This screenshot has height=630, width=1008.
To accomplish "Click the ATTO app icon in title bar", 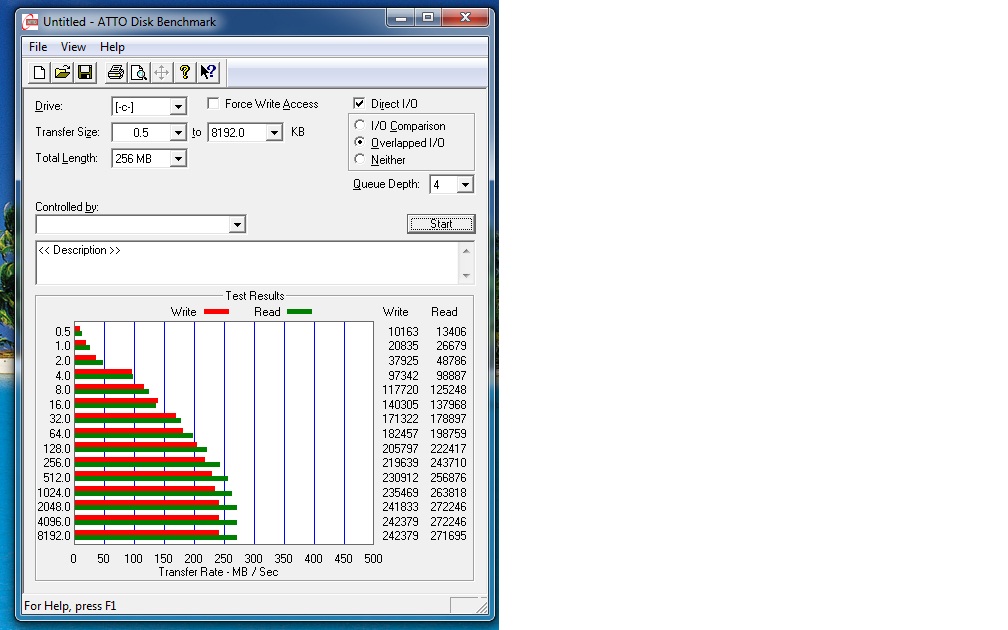I will (30, 22).
